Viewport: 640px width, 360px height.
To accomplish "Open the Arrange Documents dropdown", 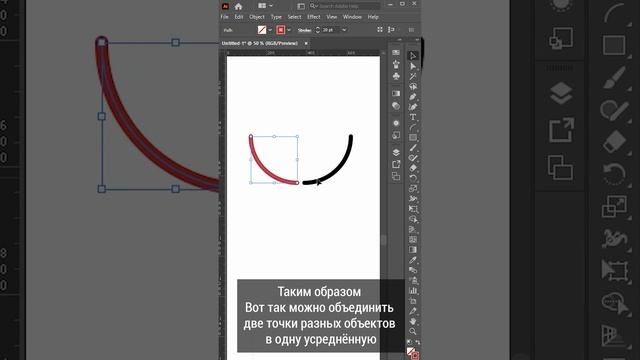I will coord(265,6).
